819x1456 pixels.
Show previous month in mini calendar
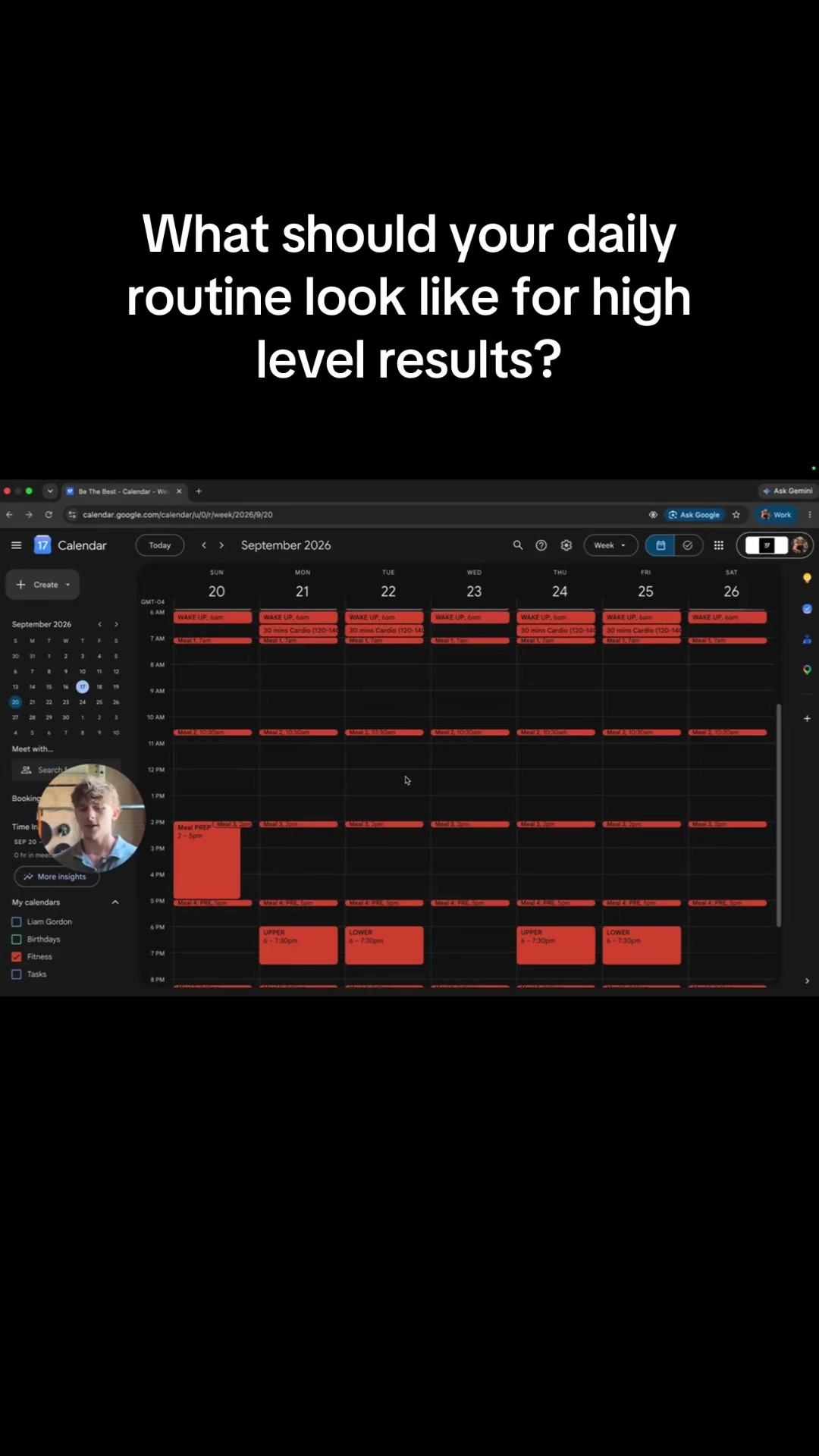click(x=99, y=624)
